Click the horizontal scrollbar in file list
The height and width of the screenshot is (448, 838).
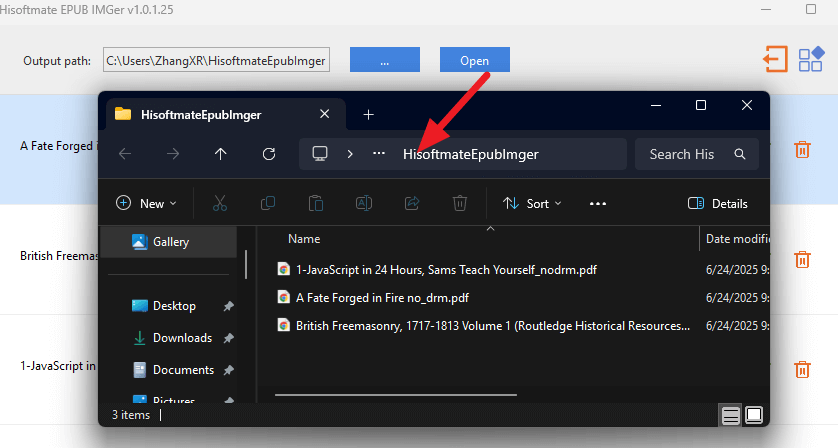(396, 395)
